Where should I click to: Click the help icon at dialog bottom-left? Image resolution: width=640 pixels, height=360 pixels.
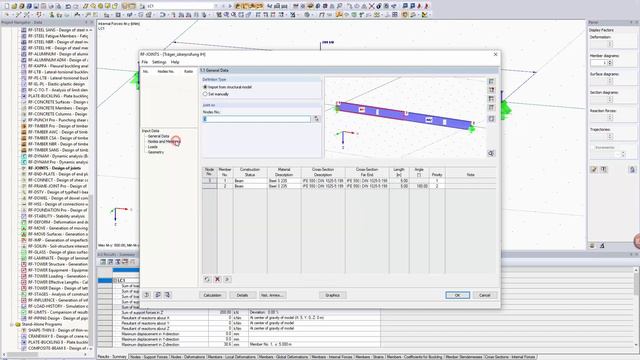(147, 295)
